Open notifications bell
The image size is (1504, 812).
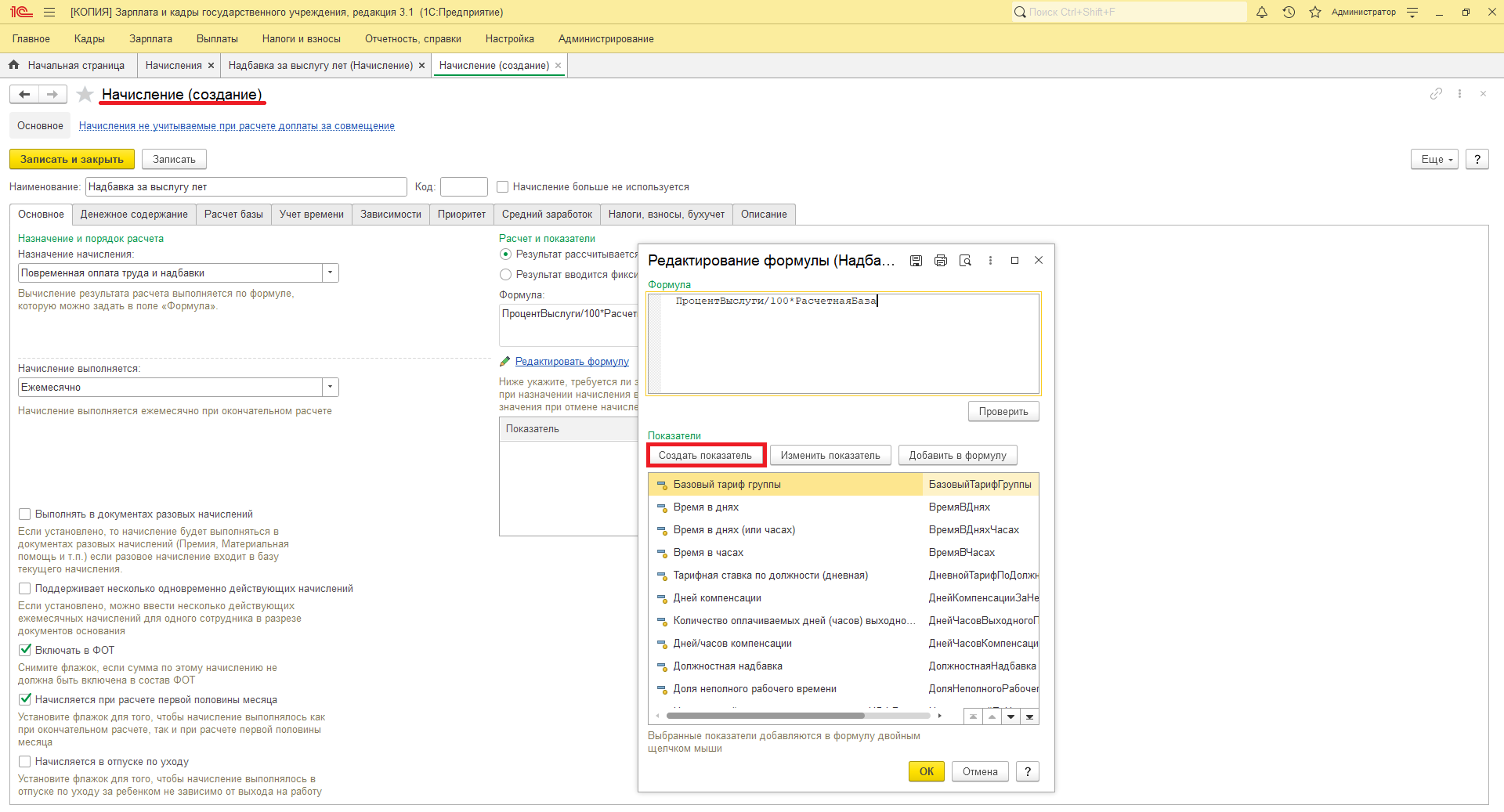(1262, 13)
